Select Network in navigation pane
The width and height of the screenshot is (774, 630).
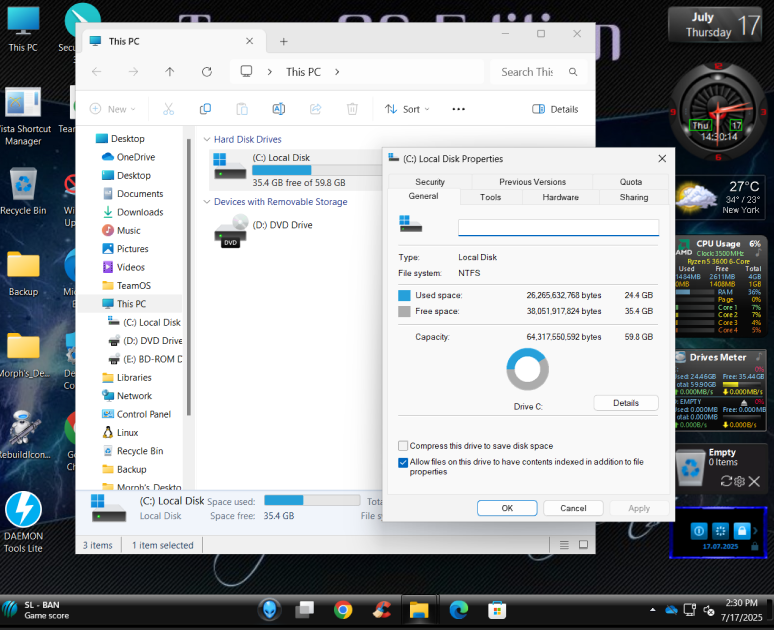click(x=127, y=396)
